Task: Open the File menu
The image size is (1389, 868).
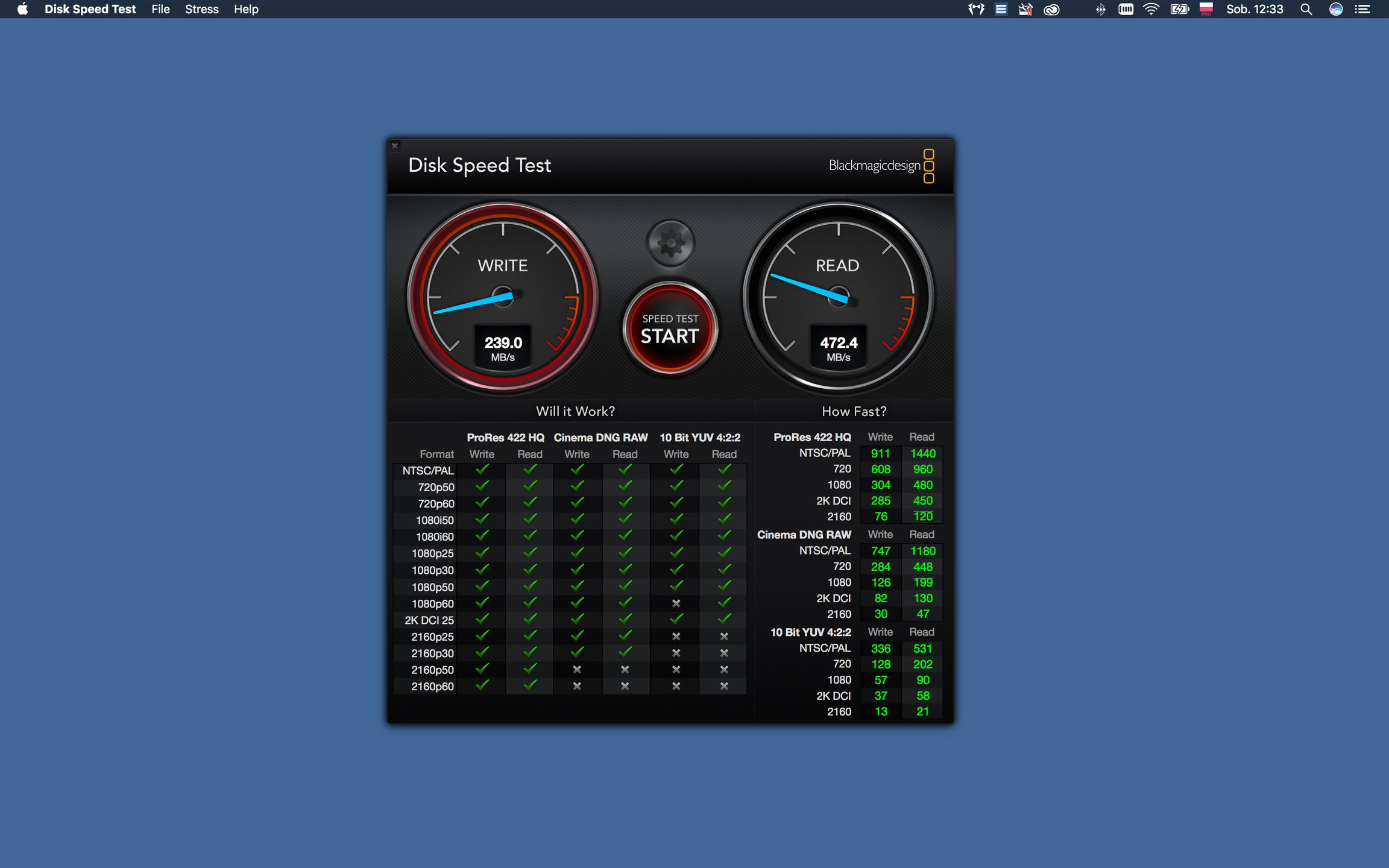Action: [160, 9]
